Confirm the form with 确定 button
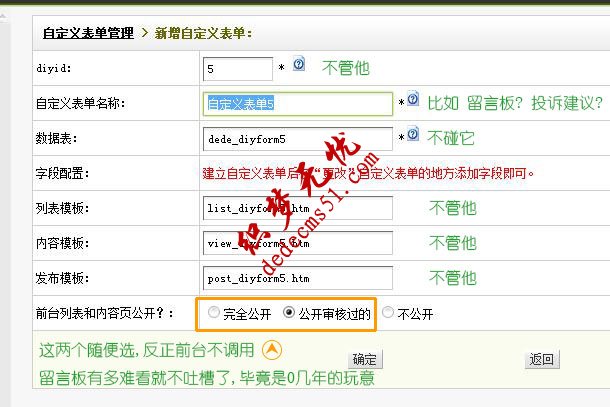The width and height of the screenshot is (610, 407). pos(365,359)
